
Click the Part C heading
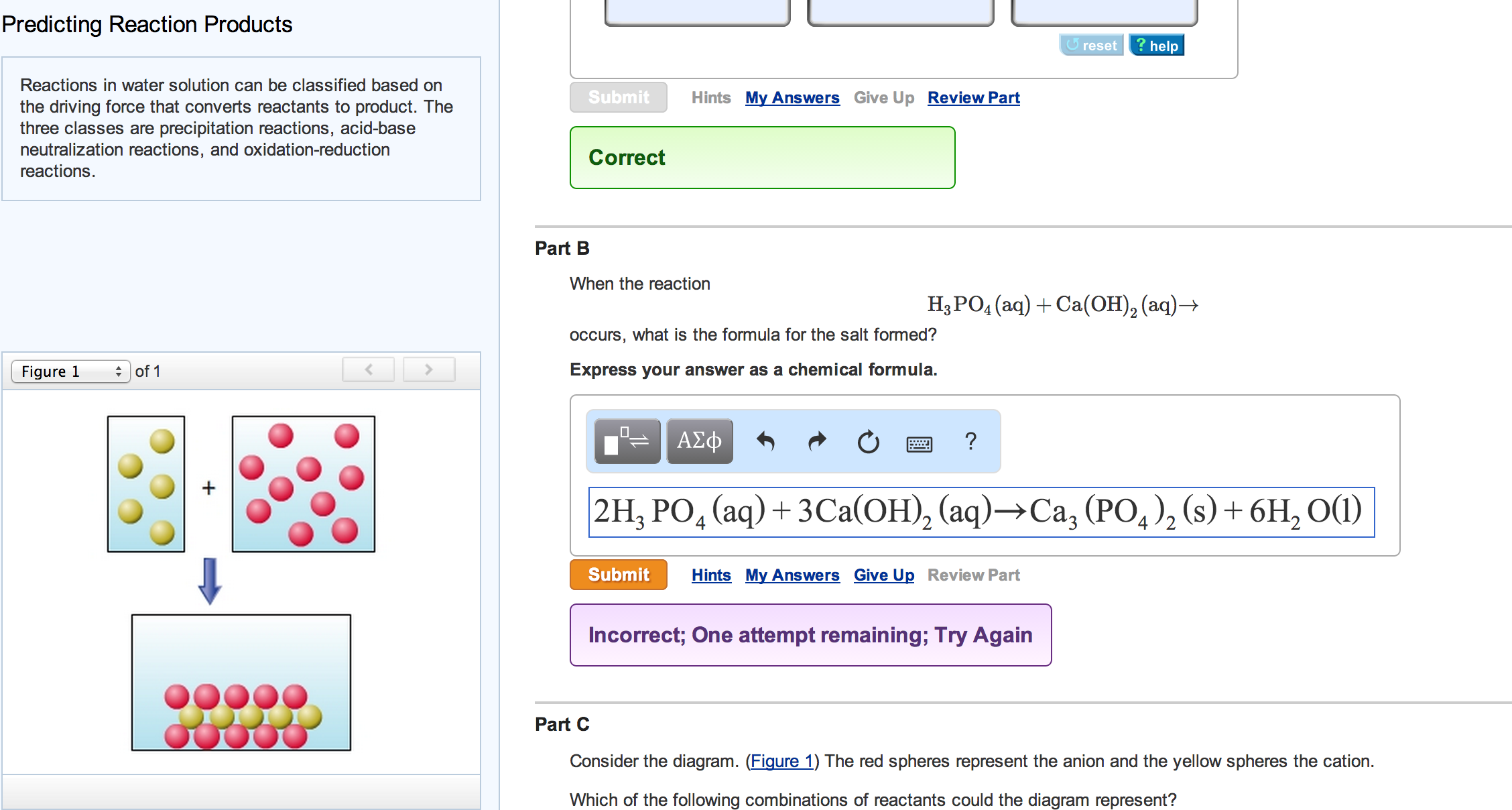[x=562, y=724]
